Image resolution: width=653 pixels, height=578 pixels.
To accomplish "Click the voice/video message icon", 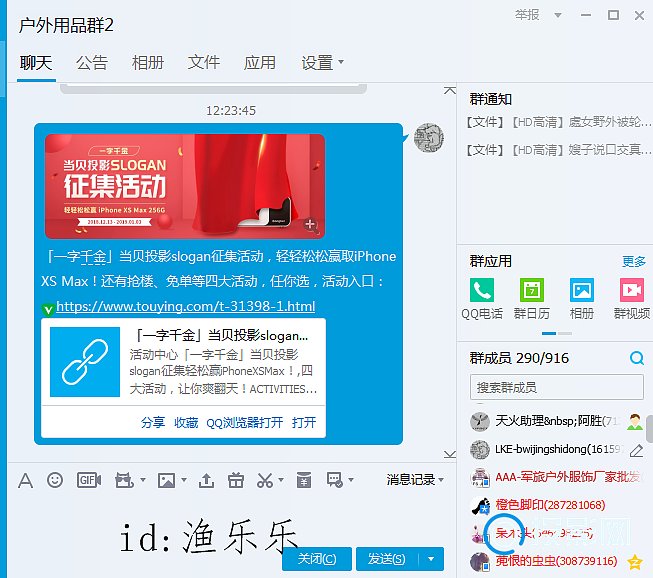I will (124, 480).
